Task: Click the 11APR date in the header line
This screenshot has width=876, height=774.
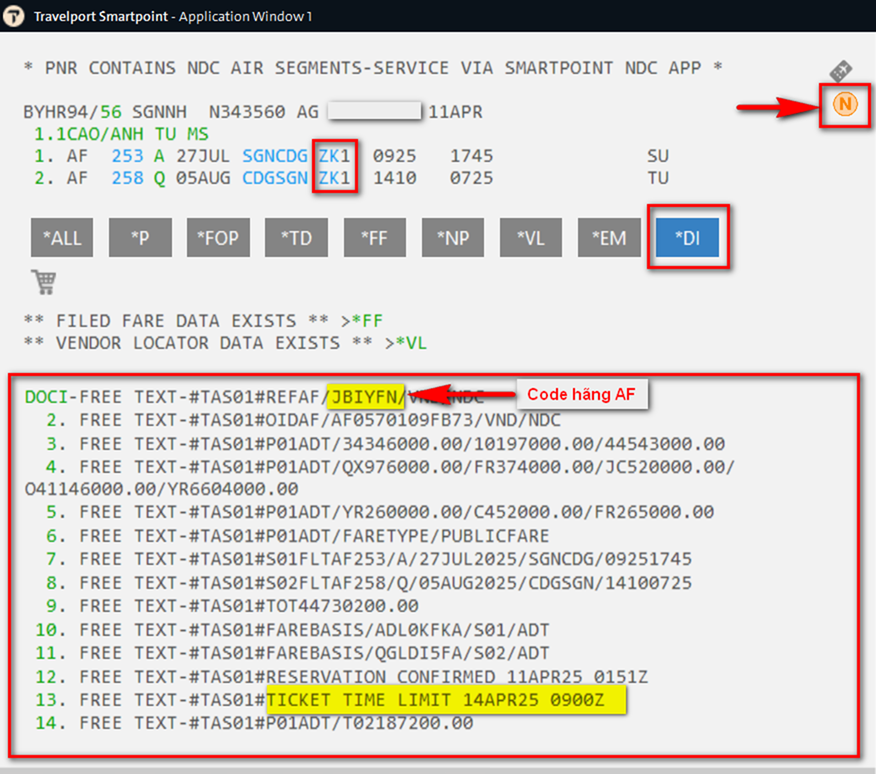Action: (x=455, y=112)
